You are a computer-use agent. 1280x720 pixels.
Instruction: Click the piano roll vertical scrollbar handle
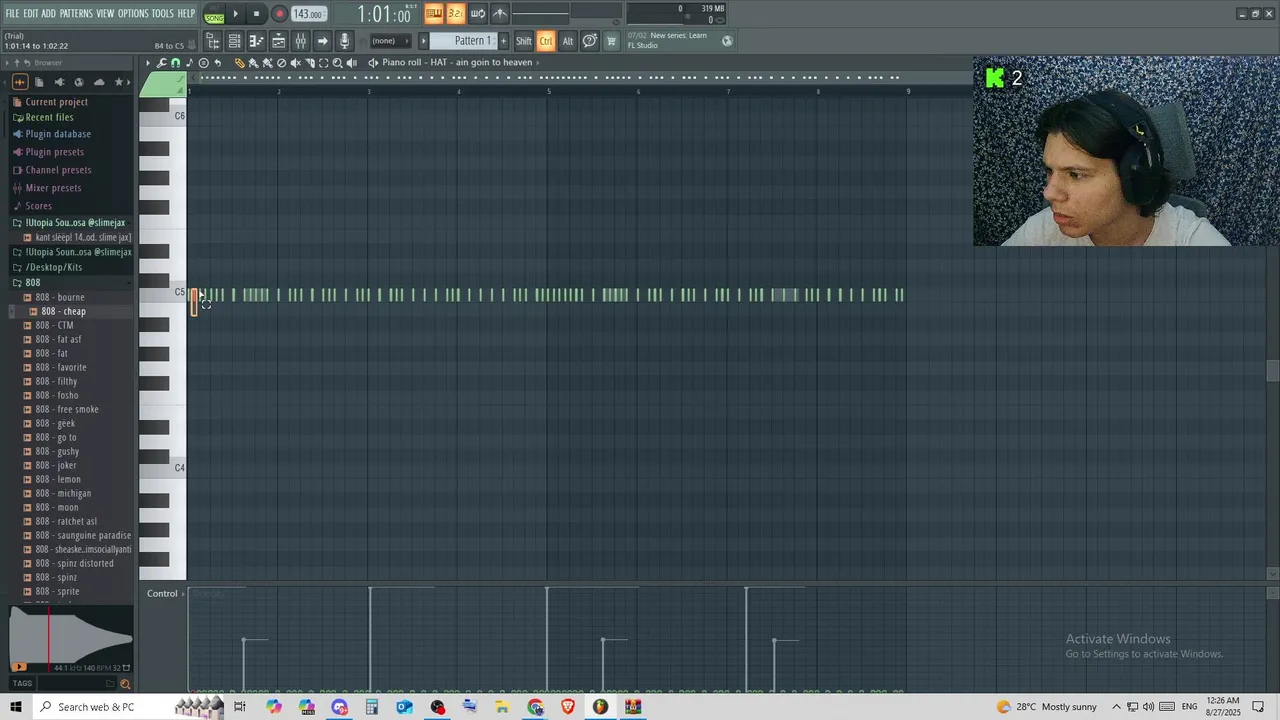[1272, 371]
